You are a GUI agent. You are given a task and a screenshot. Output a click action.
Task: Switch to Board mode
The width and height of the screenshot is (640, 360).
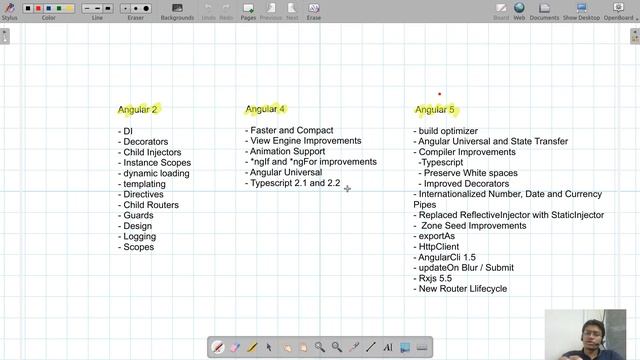pyautogui.click(x=501, y=11)
